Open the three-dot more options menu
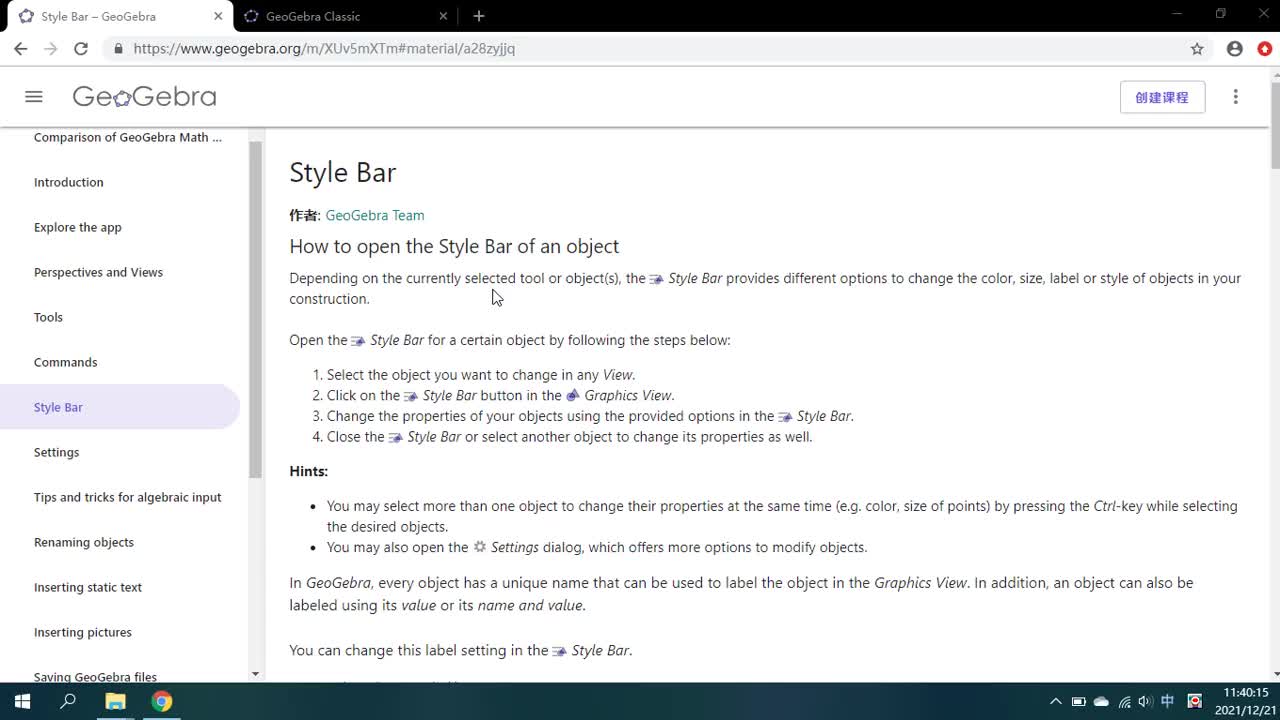 tap(1236, 97)
